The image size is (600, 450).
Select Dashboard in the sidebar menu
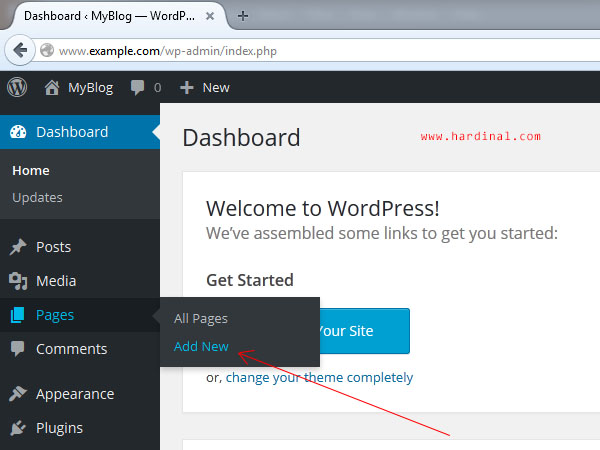pos(80,132)
